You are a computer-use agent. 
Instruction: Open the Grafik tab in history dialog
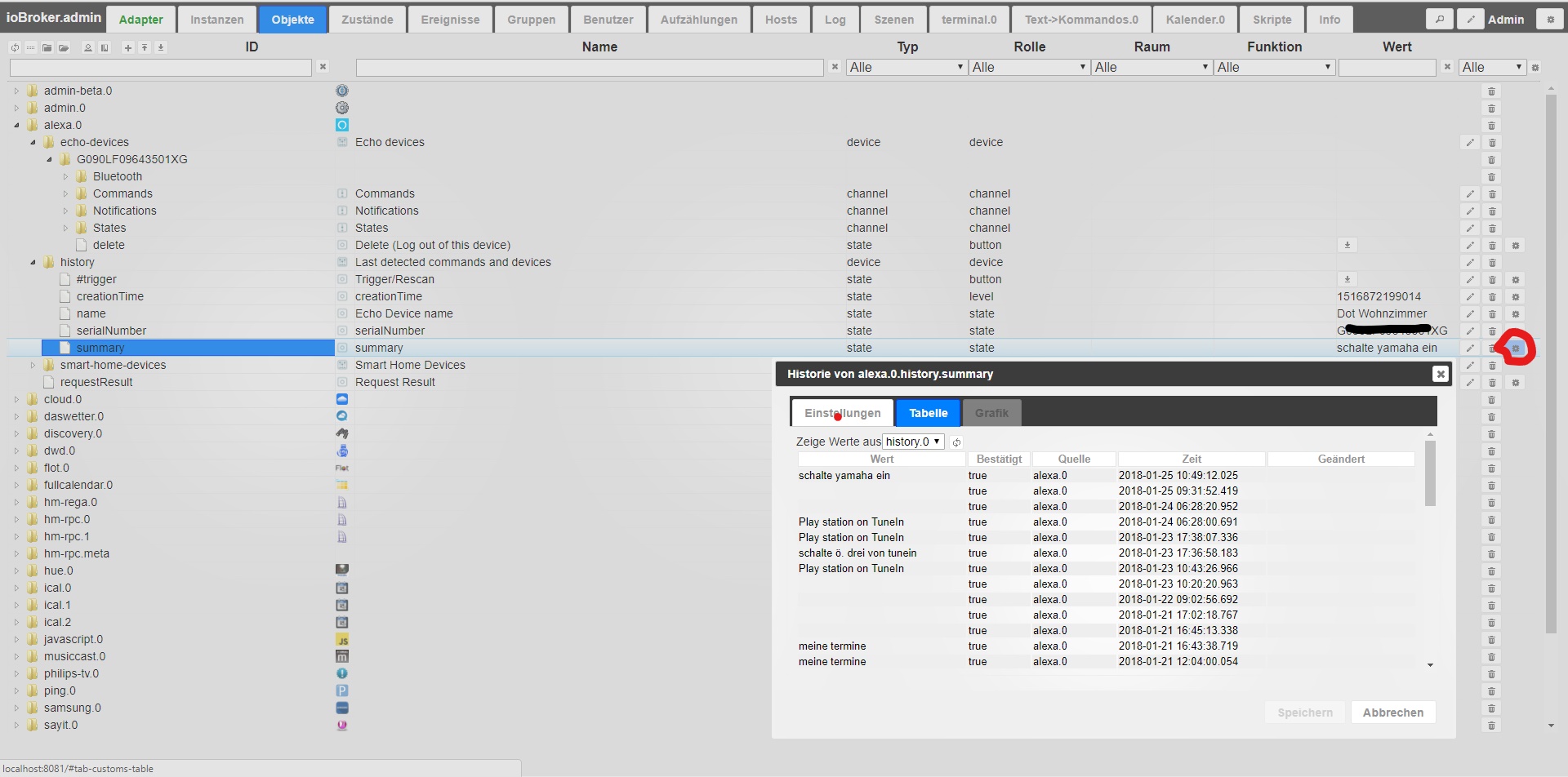click(991, 413)
